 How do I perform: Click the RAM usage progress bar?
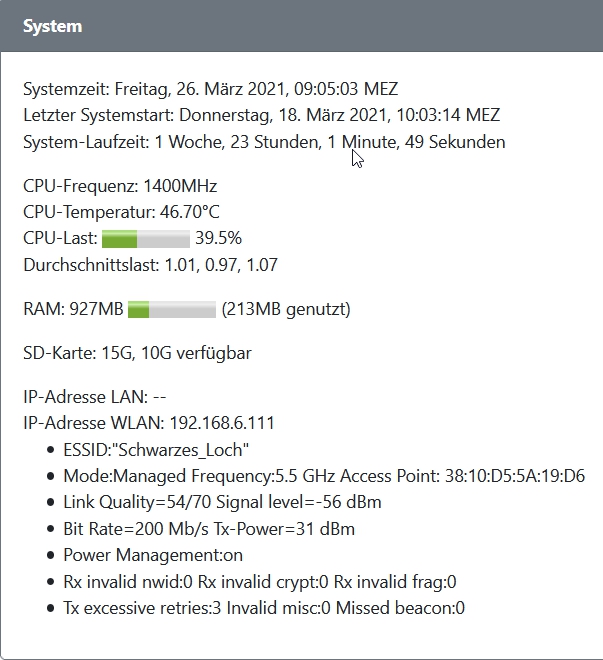click(x=172, y=310)
